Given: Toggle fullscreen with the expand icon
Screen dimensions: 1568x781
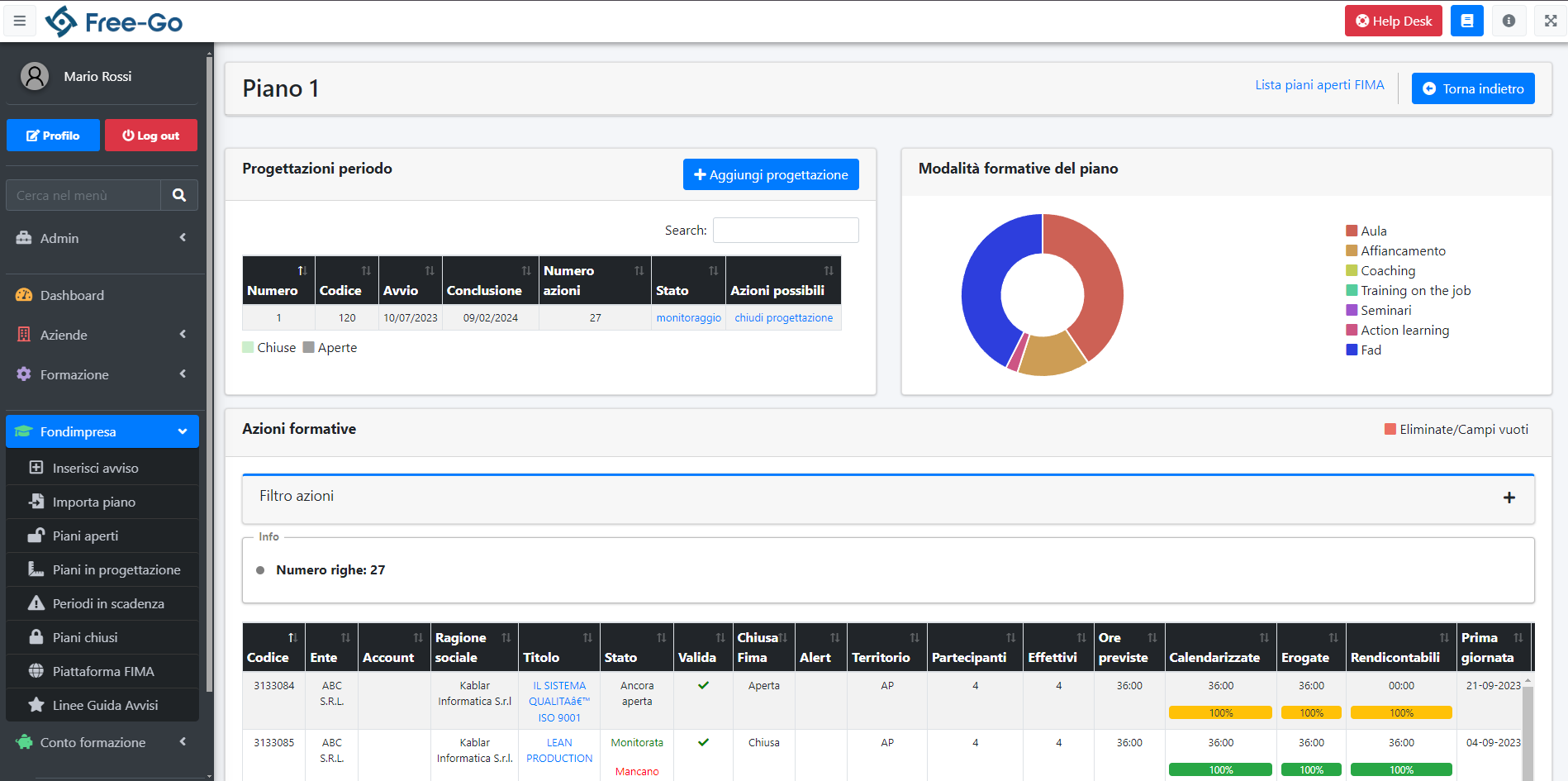Looking at the screenshot, I should pos(1551,21).
